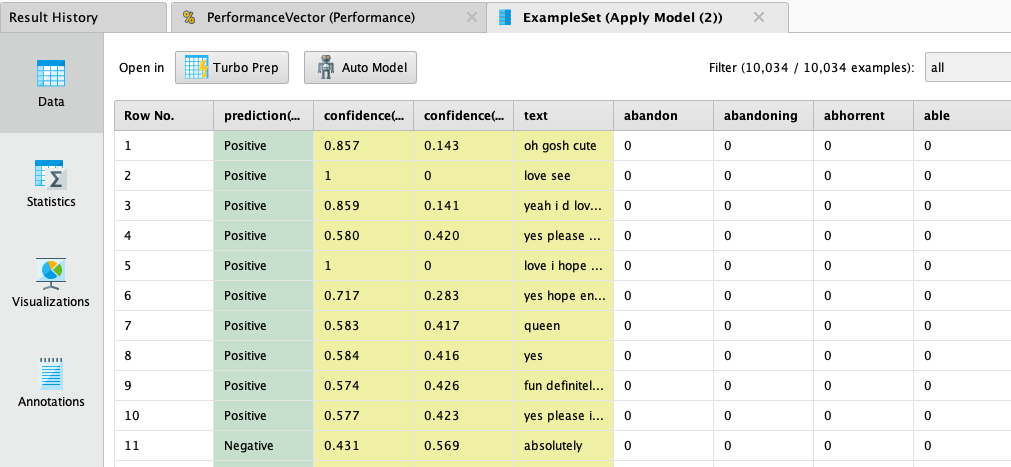Viewport: 1011px width, 467px height.
Task: Select the 'yes hope en...' text cell
Action: [564, 295]
